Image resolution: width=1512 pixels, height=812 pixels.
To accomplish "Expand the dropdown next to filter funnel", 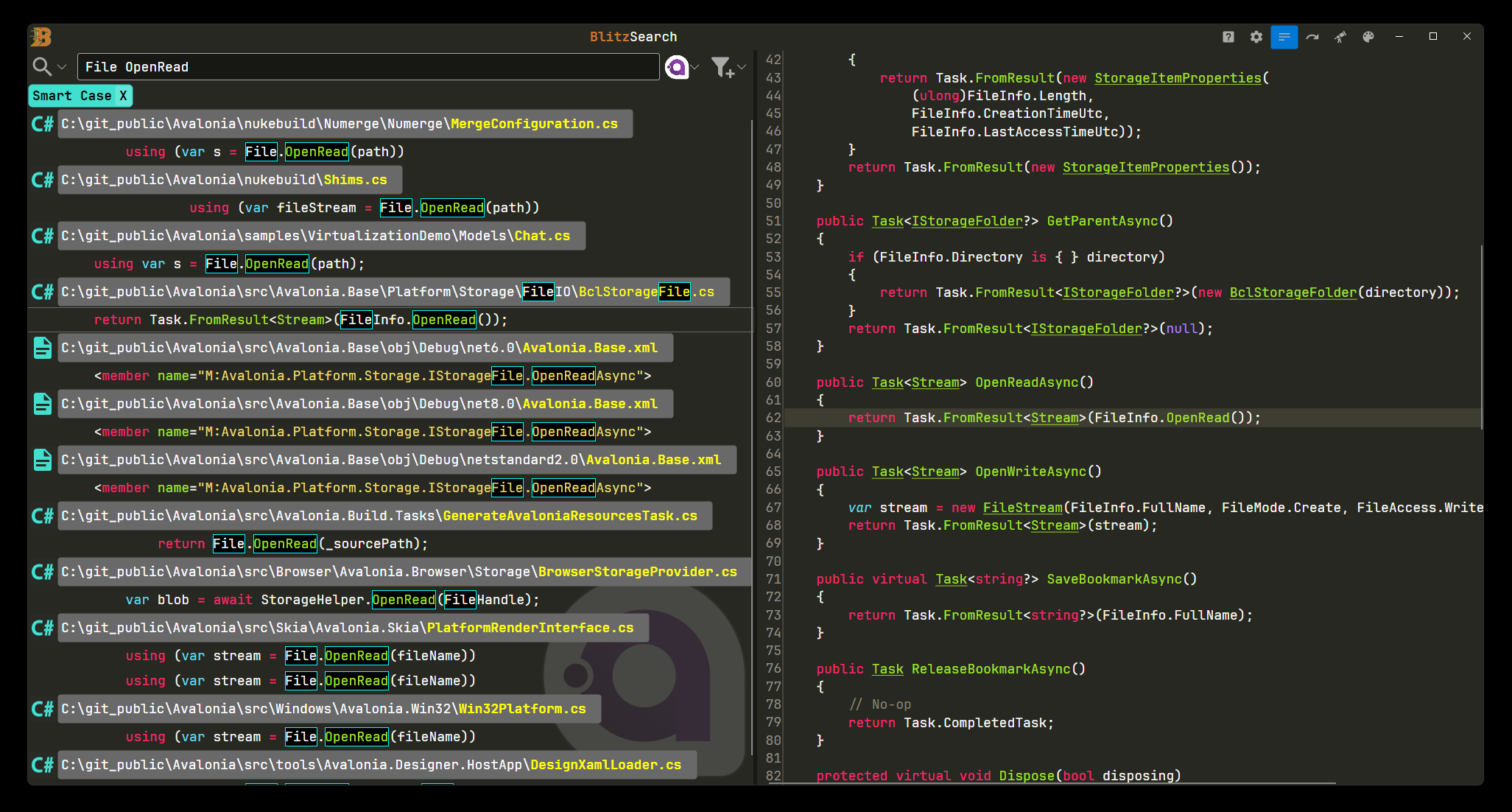I will [742, 67].
